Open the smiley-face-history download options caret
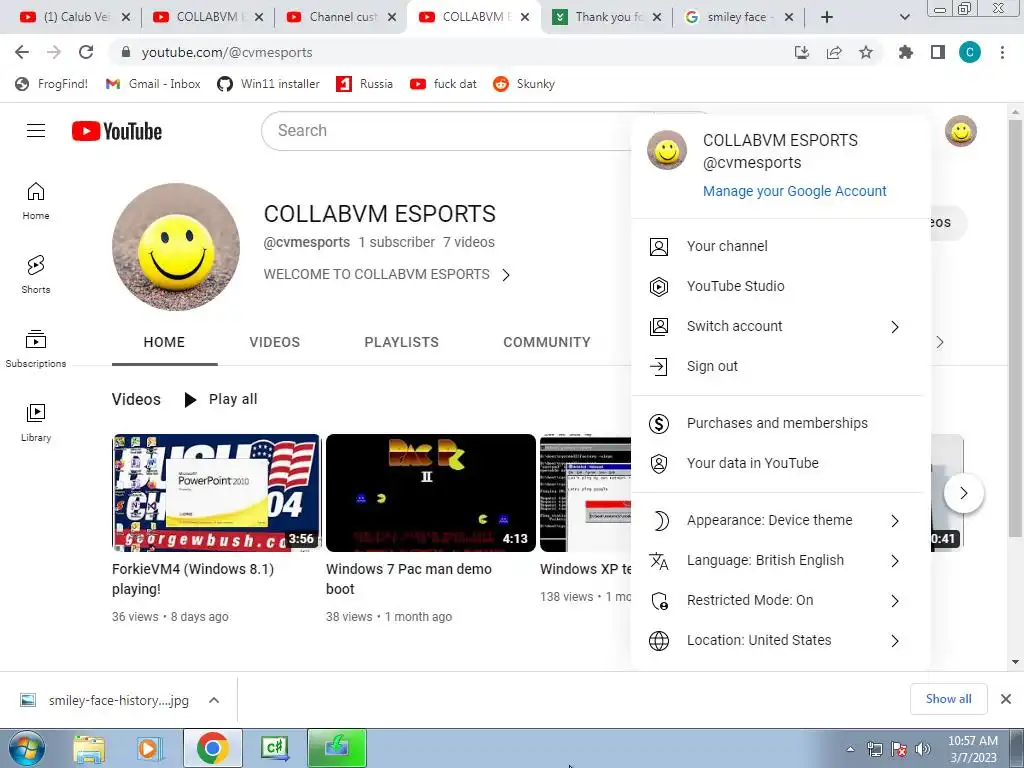Viewport: 1024px width, 768px height. point(214,700)
